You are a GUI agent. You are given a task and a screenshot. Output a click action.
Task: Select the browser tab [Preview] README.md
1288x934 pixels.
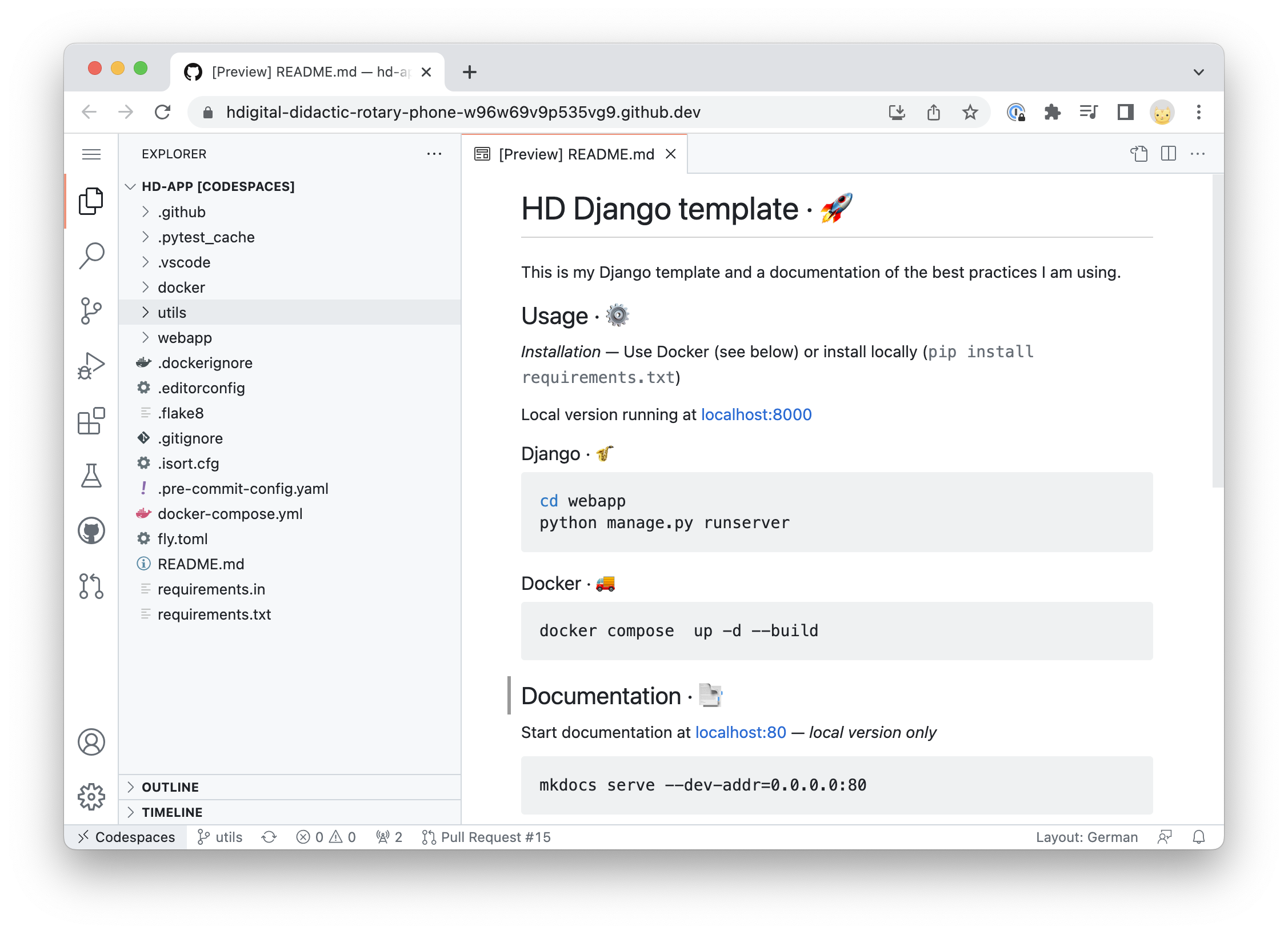tap(307, 72)
